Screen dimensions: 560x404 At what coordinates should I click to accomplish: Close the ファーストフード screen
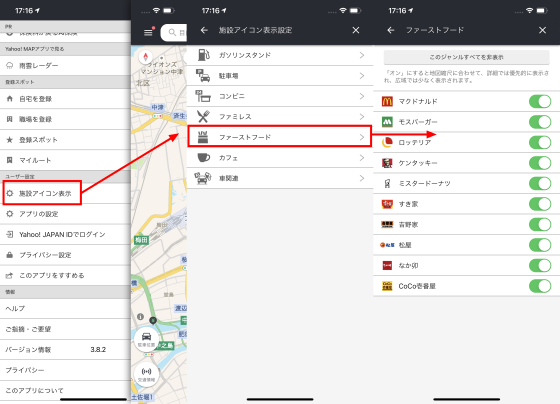542,30
